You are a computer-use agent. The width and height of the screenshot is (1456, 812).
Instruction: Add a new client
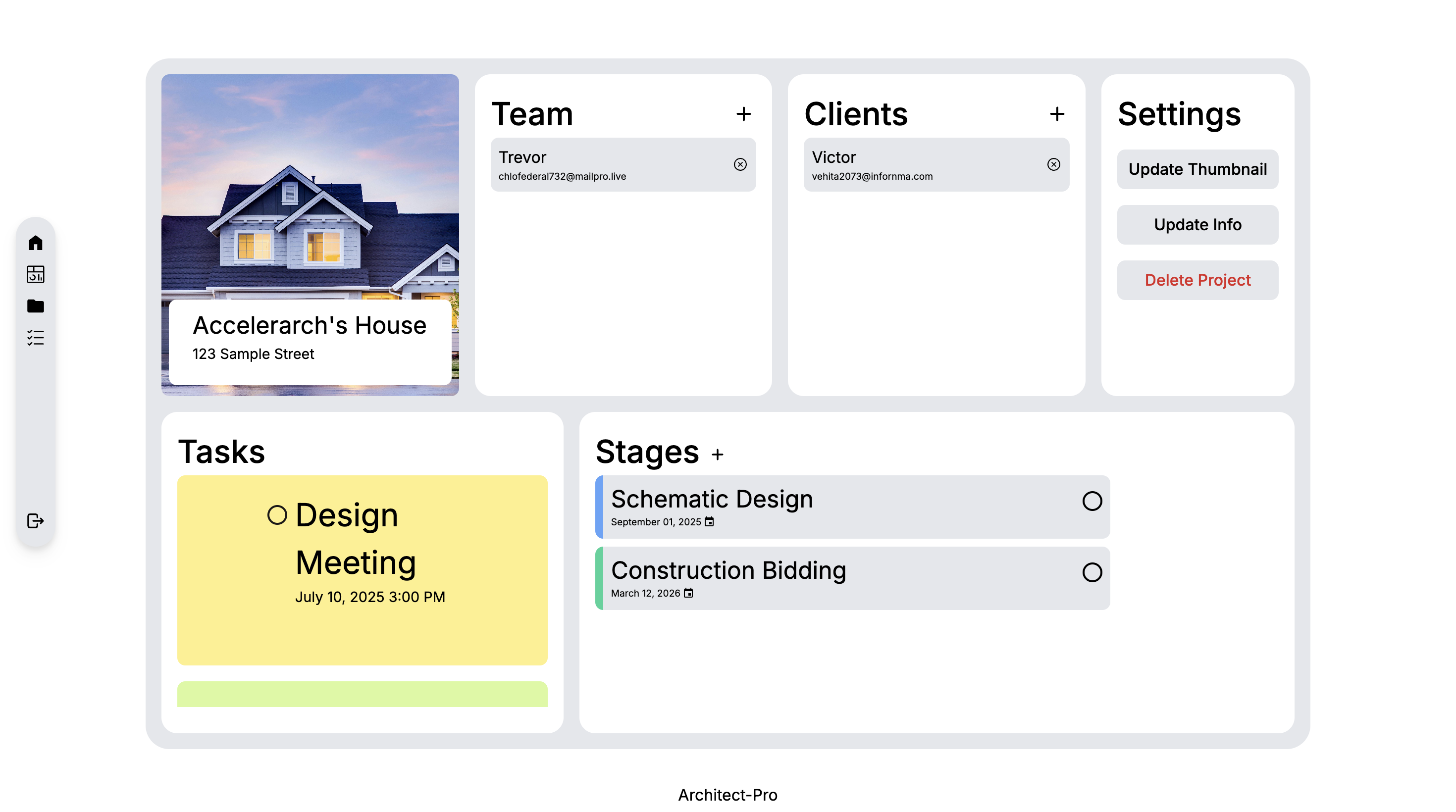[1057, 114]
